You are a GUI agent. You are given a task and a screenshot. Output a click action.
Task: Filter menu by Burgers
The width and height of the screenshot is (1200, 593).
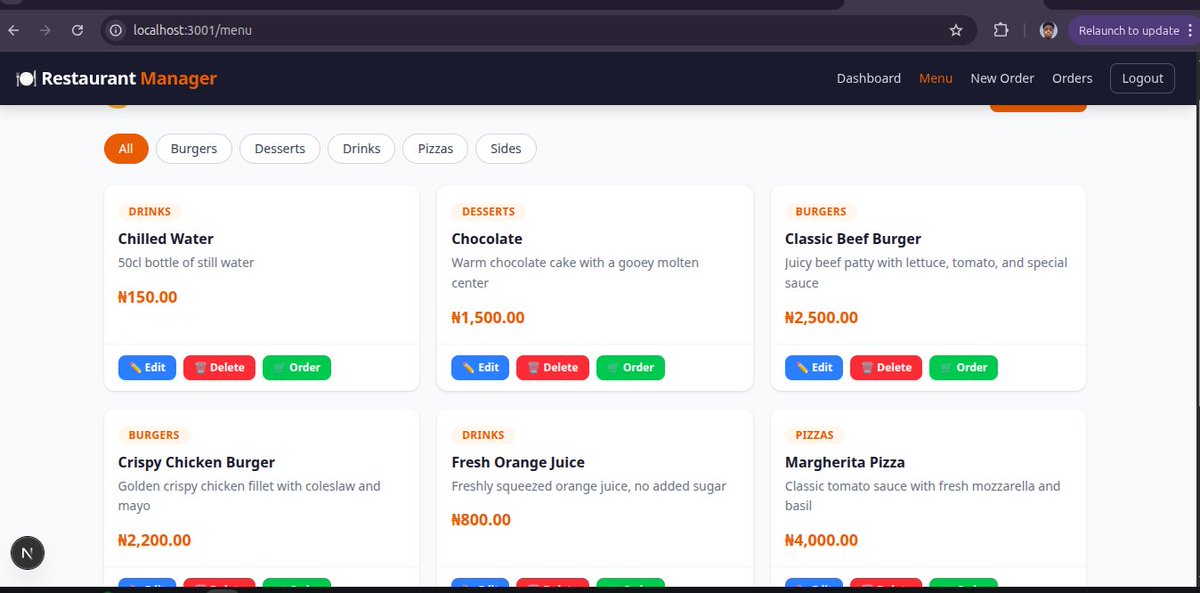point(194,149)
